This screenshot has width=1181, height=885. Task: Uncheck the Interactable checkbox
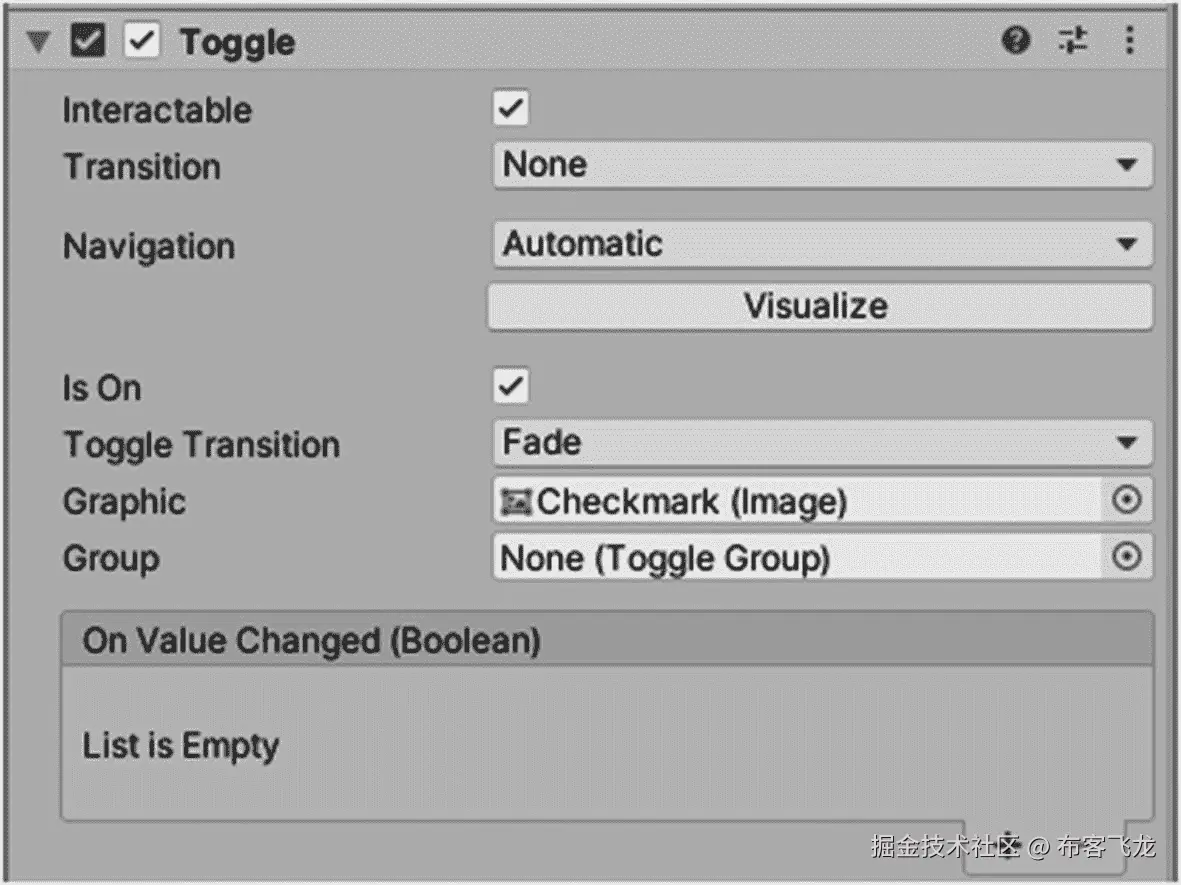tap(511, 108)
